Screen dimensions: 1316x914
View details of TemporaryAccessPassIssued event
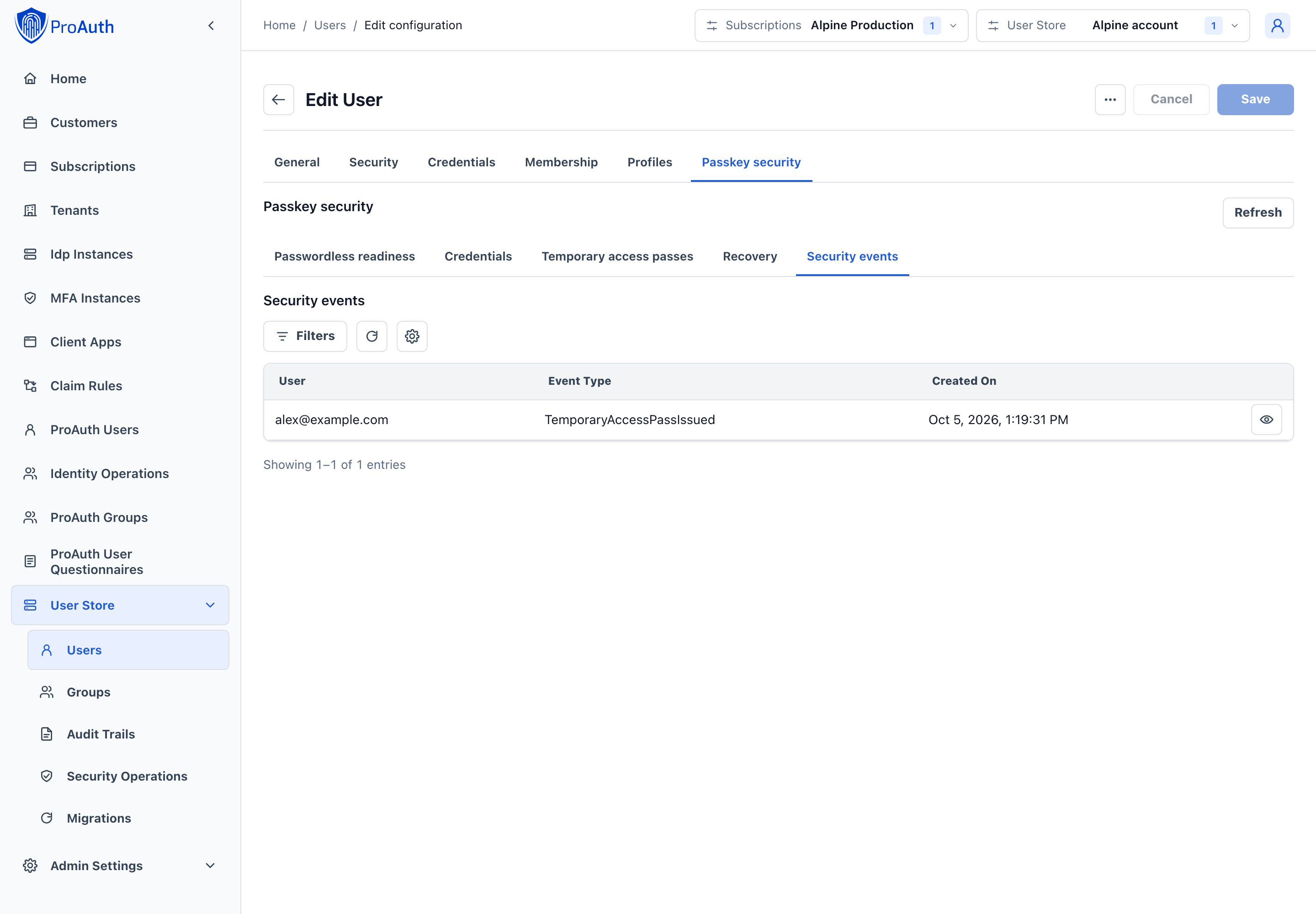(1267, 420)
